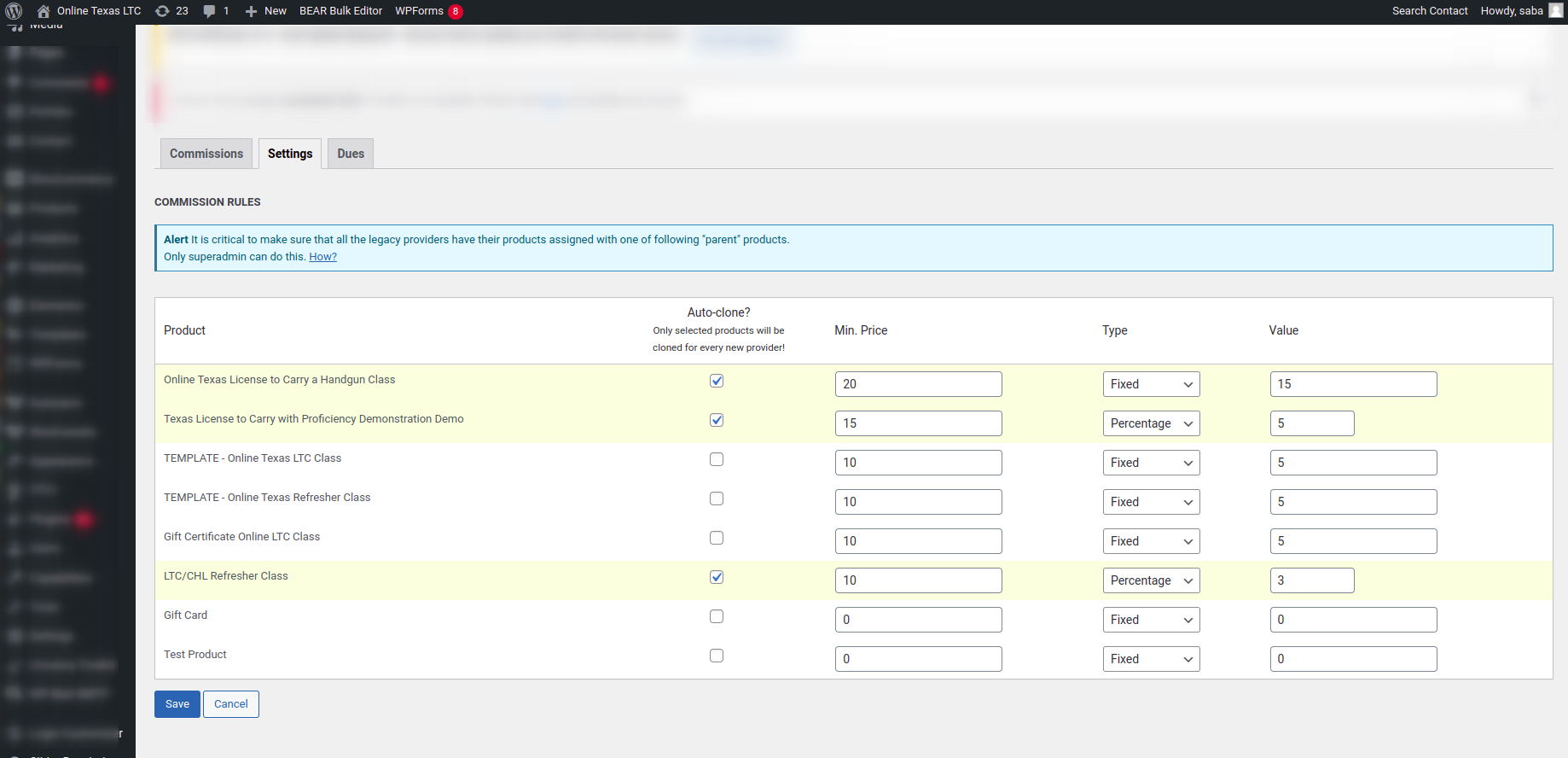Click the New link in admin bar

tap(276, 11)
